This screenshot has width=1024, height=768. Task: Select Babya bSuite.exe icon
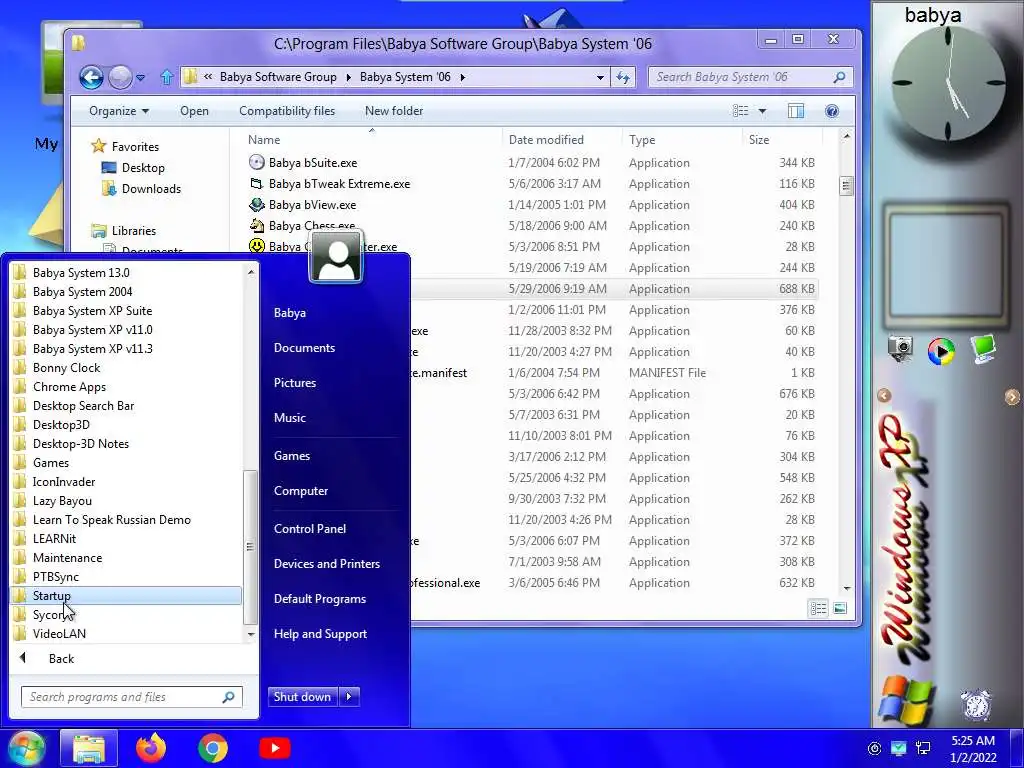pos(257,163)
